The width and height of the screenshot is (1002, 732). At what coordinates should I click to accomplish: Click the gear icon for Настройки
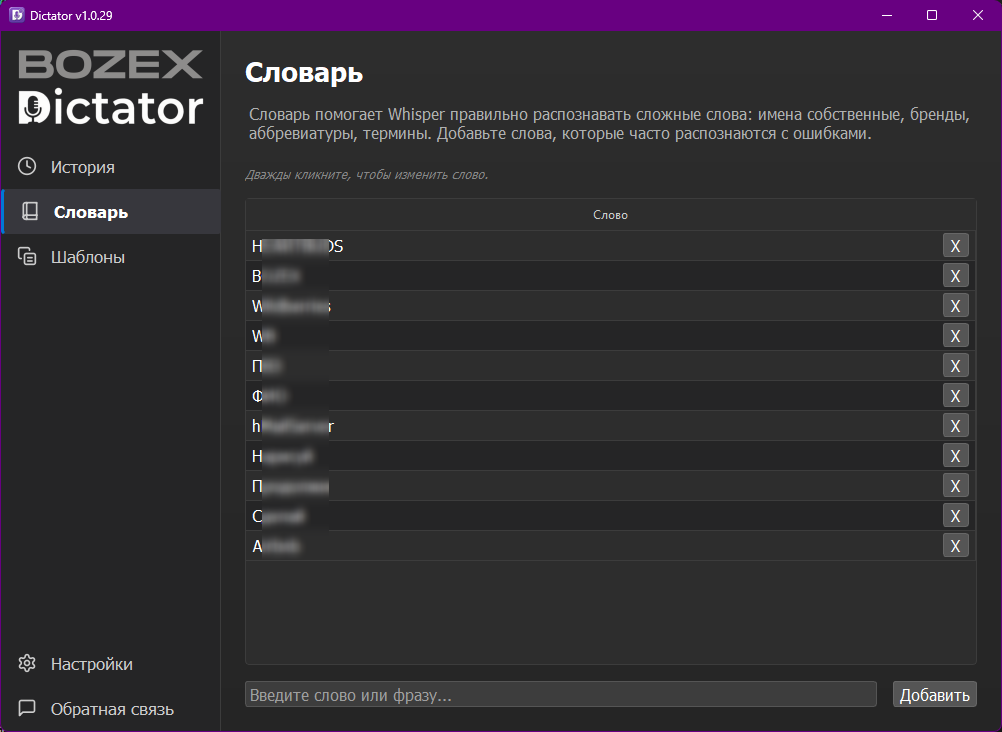point(27,663)
